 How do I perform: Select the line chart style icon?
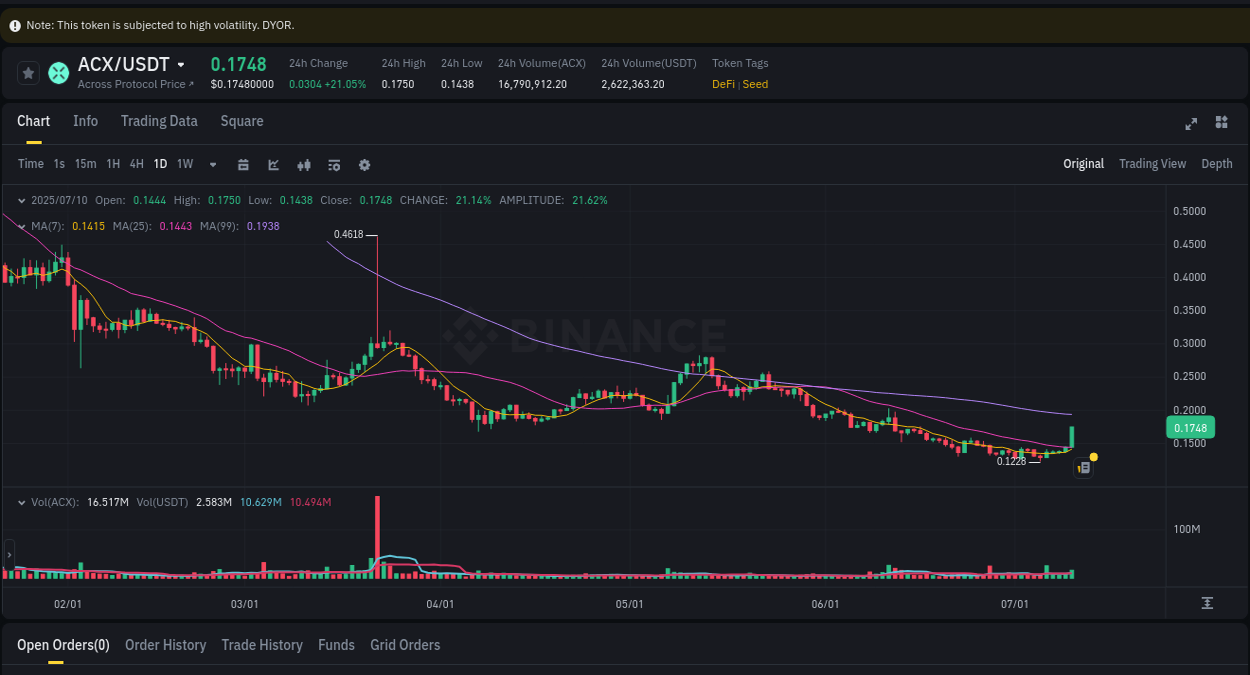273,164
